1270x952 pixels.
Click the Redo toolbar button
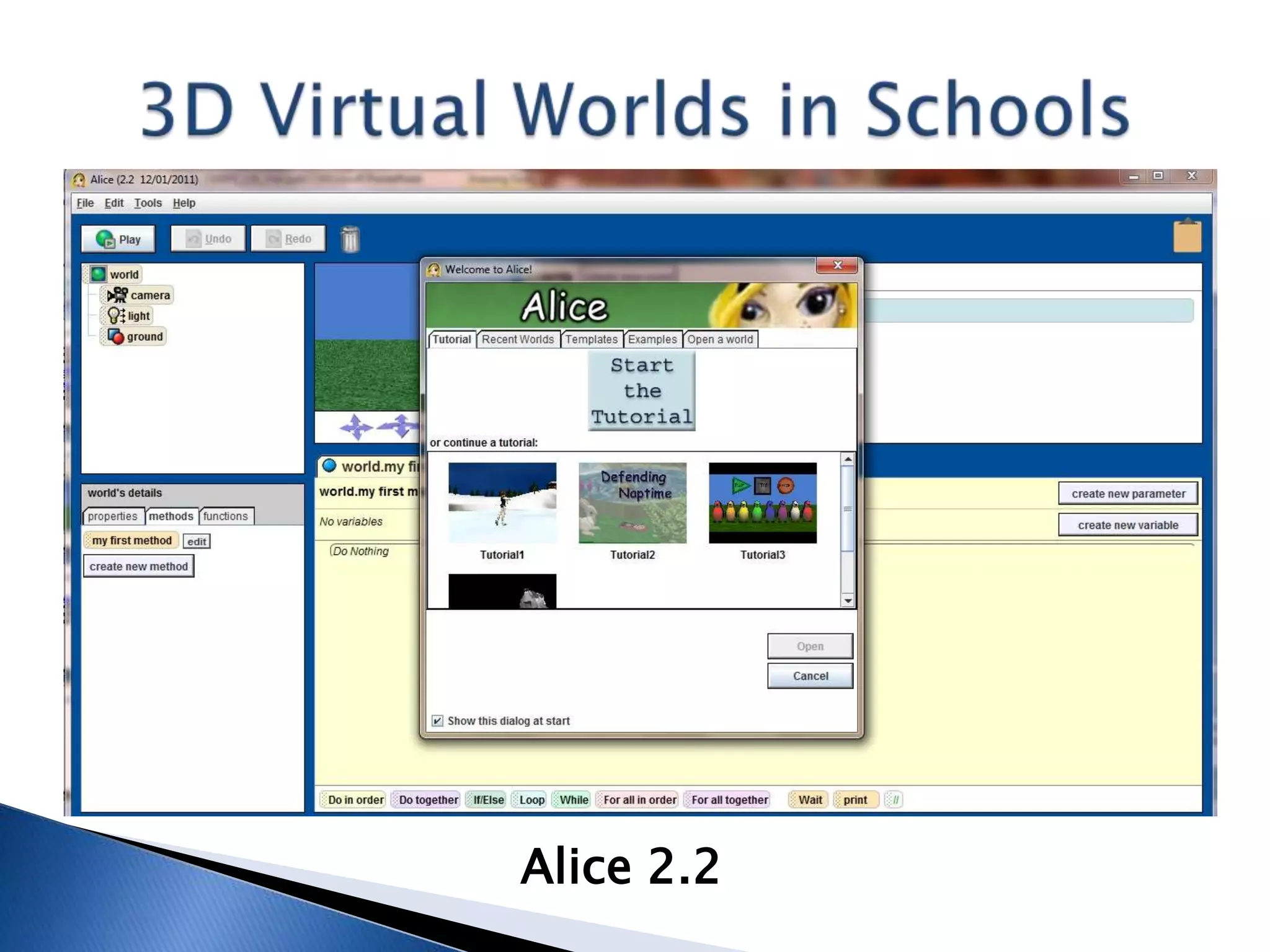pyautogui.click(x=288, y=239)
